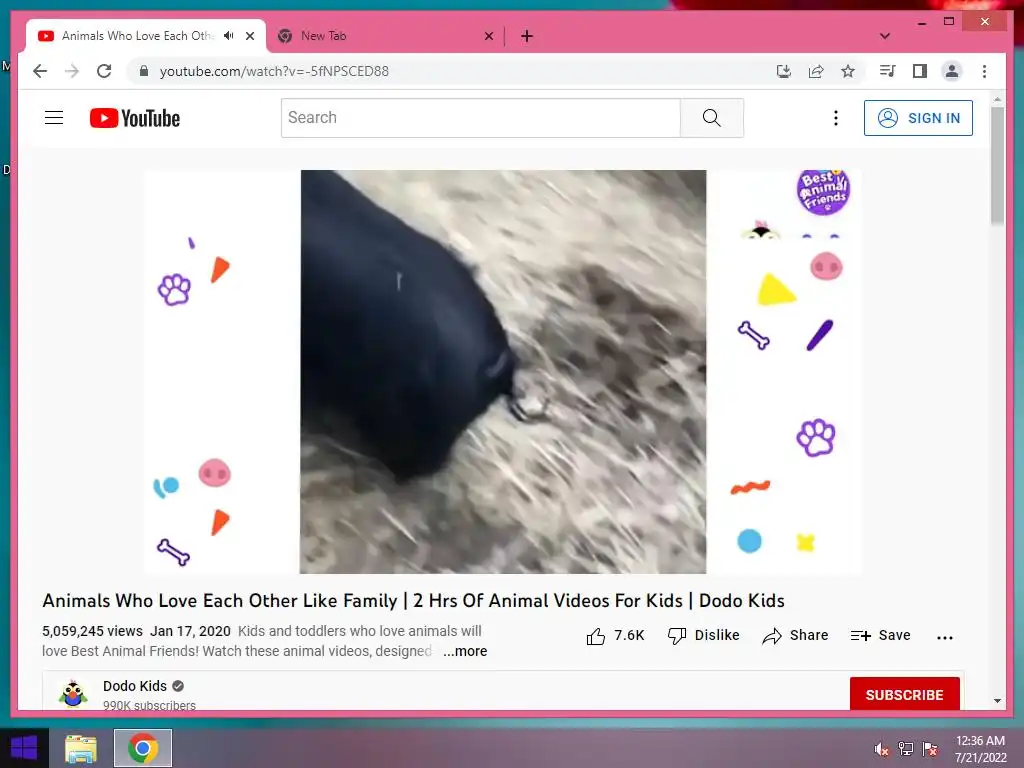Click the scrollbar down arrow

tap(997, 701)
